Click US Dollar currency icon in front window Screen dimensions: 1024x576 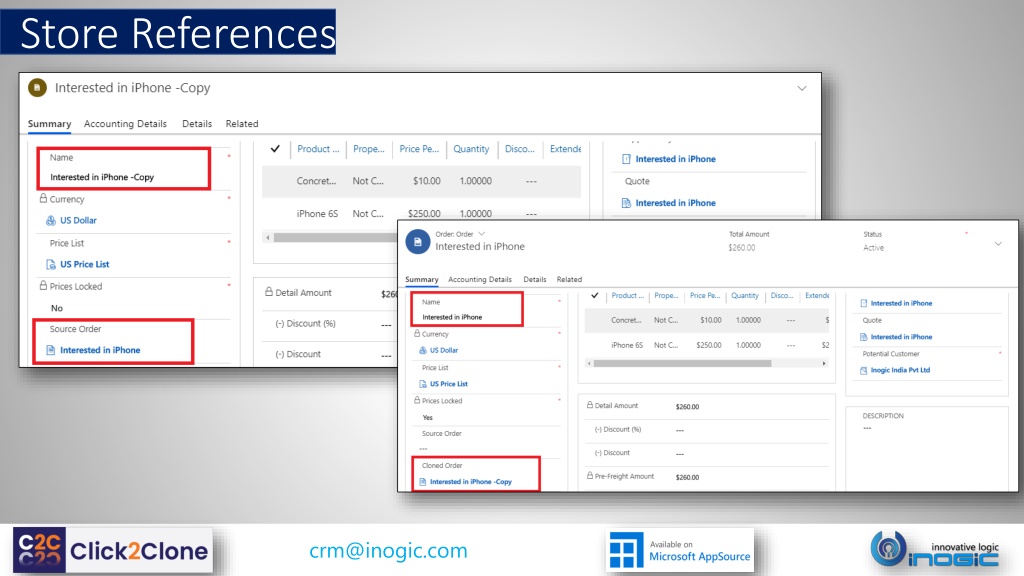[423, 350]
